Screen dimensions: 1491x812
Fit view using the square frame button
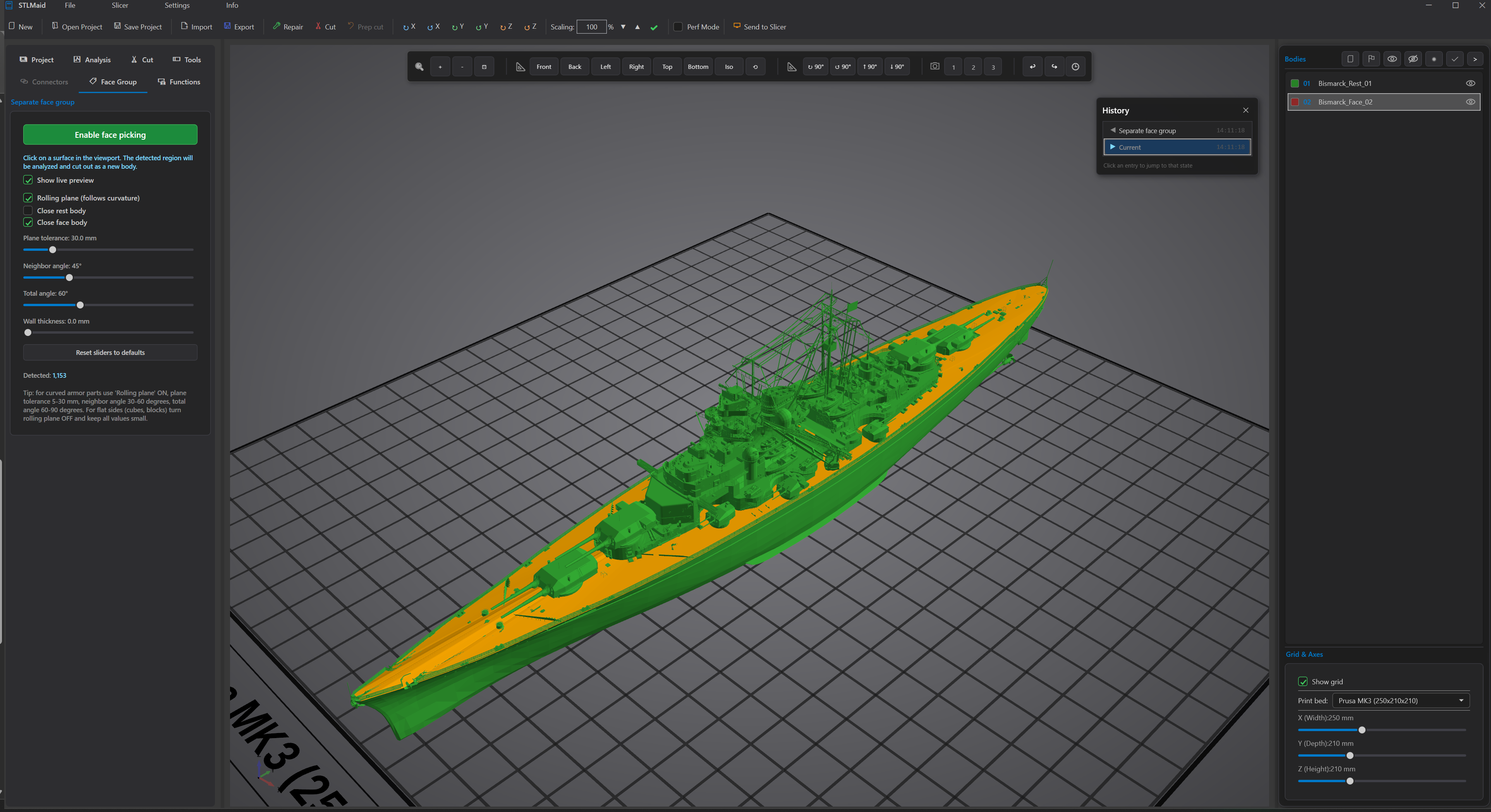pos(484,67)
